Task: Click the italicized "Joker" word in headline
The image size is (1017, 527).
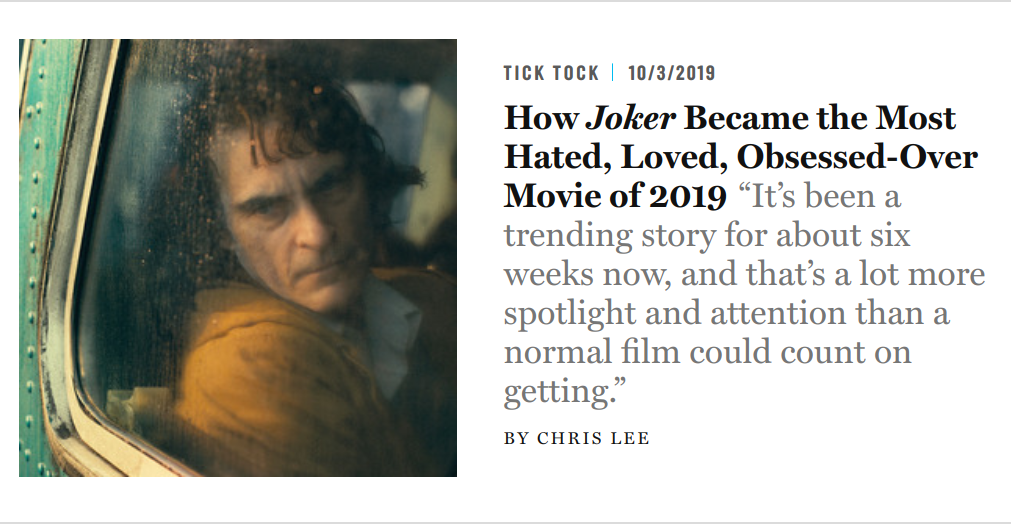Action: pyautogui.click(x=630, y=119)
